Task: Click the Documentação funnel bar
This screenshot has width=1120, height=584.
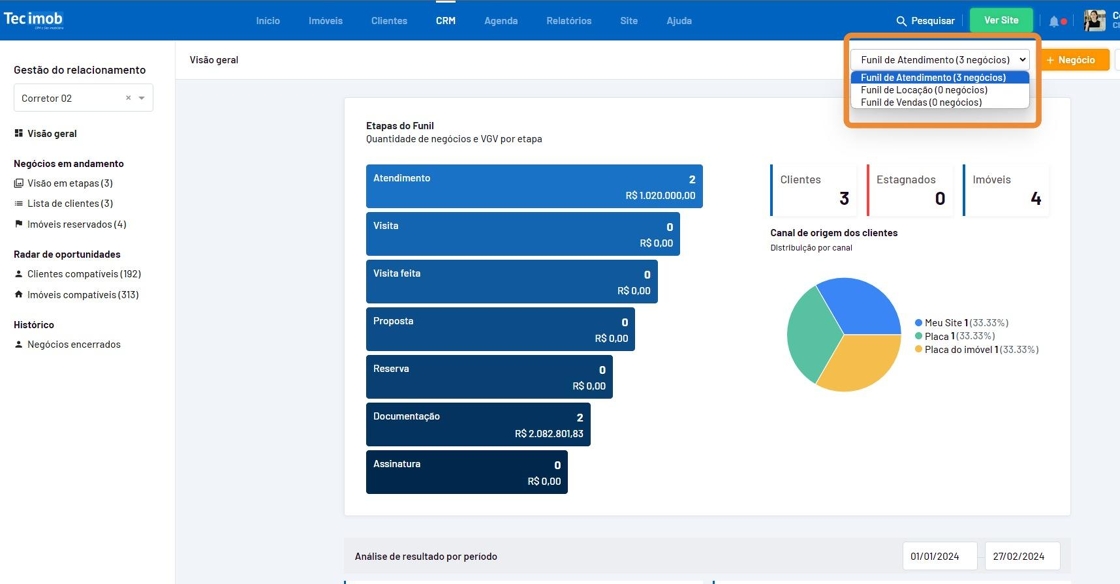Action: [x=477, y=424]
